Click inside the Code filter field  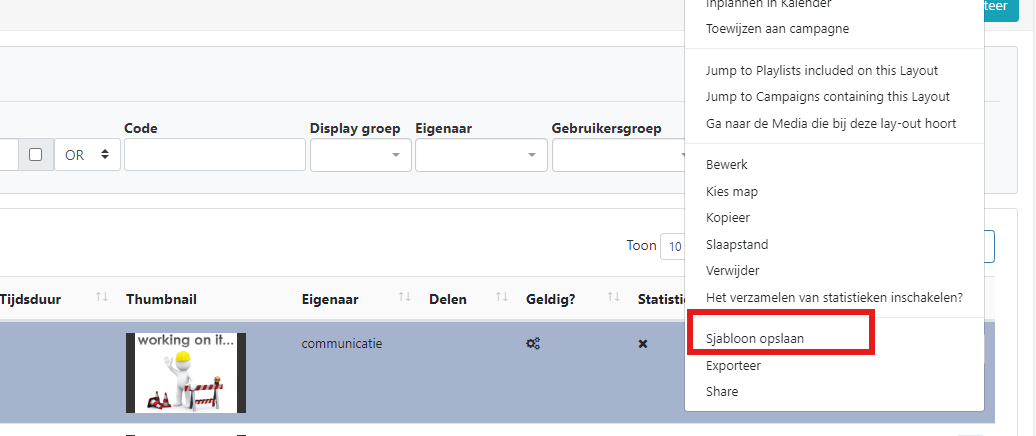point(214,155)
